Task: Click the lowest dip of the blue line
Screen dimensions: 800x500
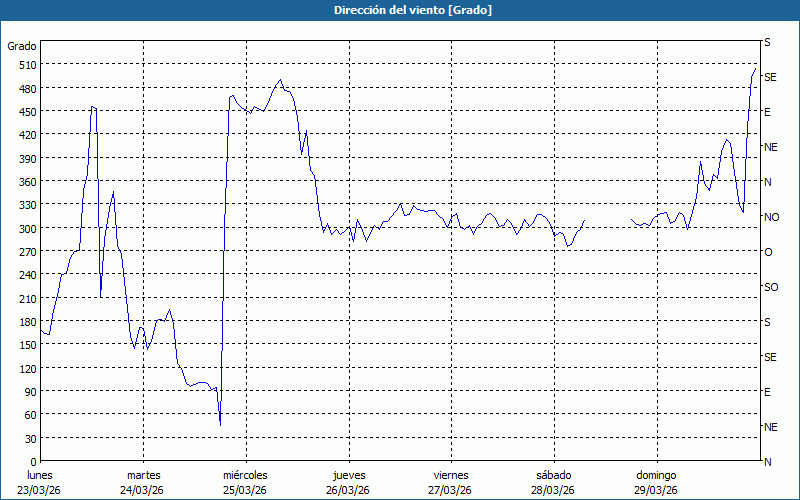Action: coord(220,425)
